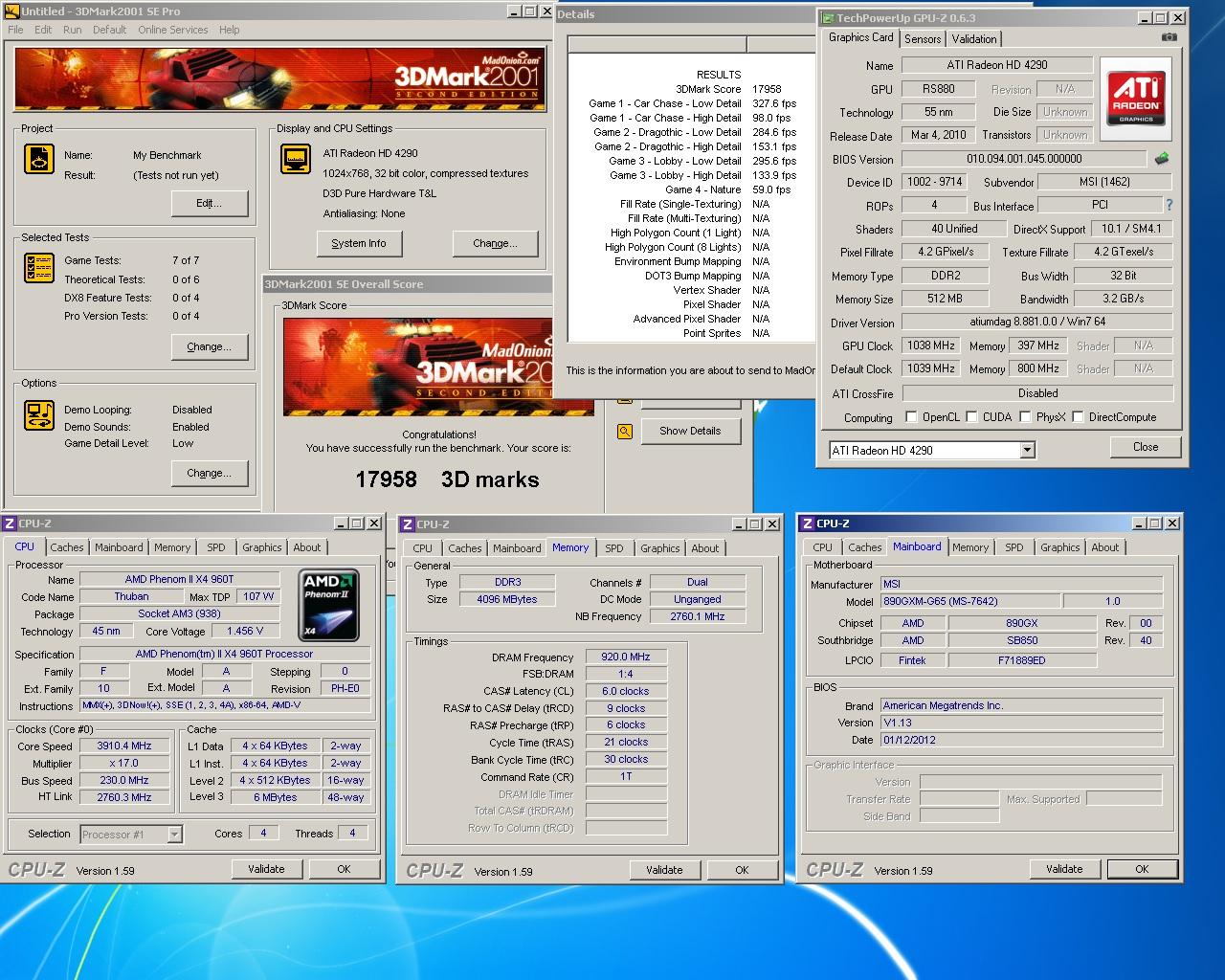Click the BIOS Version field in GPU-Z
The height and width of the screenshot is (980, 1225).
point(1024,159)
